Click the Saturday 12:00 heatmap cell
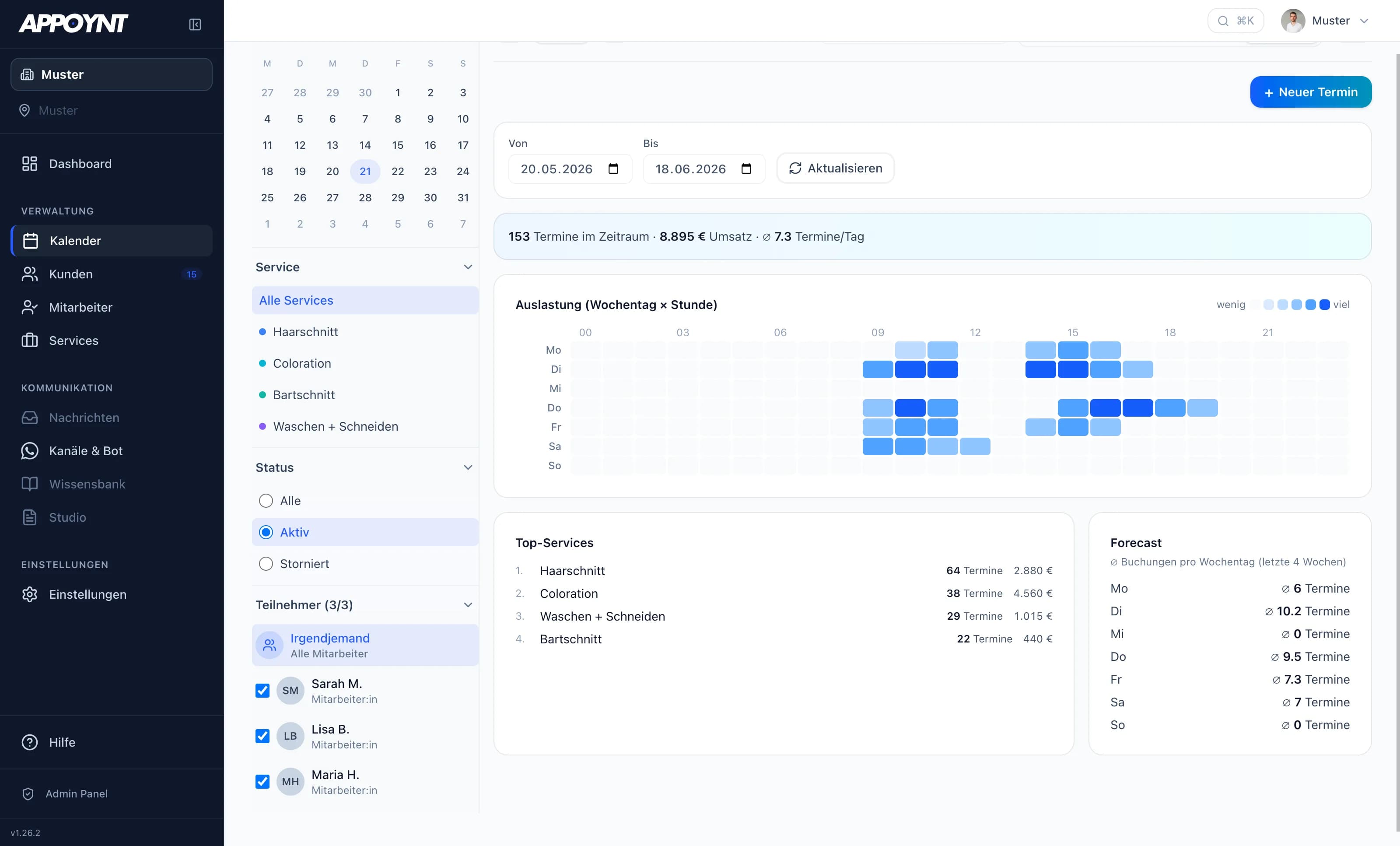1400x846 pixels. click(975, 446)
